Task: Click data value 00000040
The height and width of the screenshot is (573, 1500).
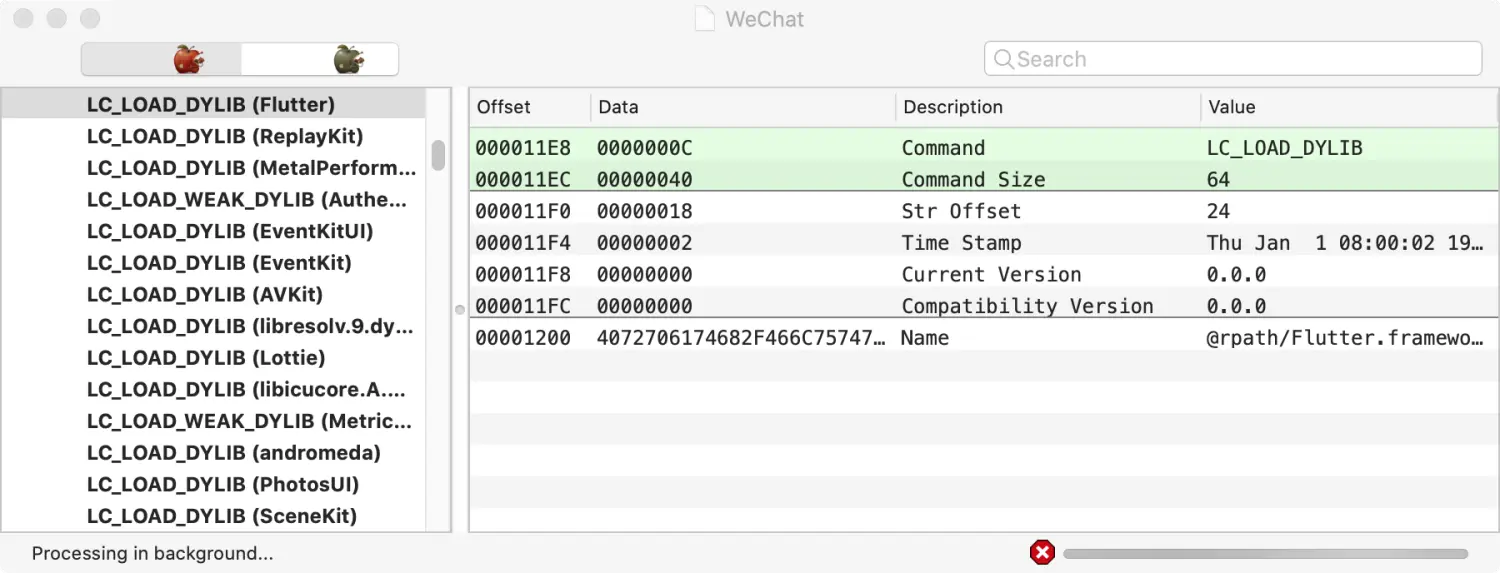Action: click(x=645, y=180)
